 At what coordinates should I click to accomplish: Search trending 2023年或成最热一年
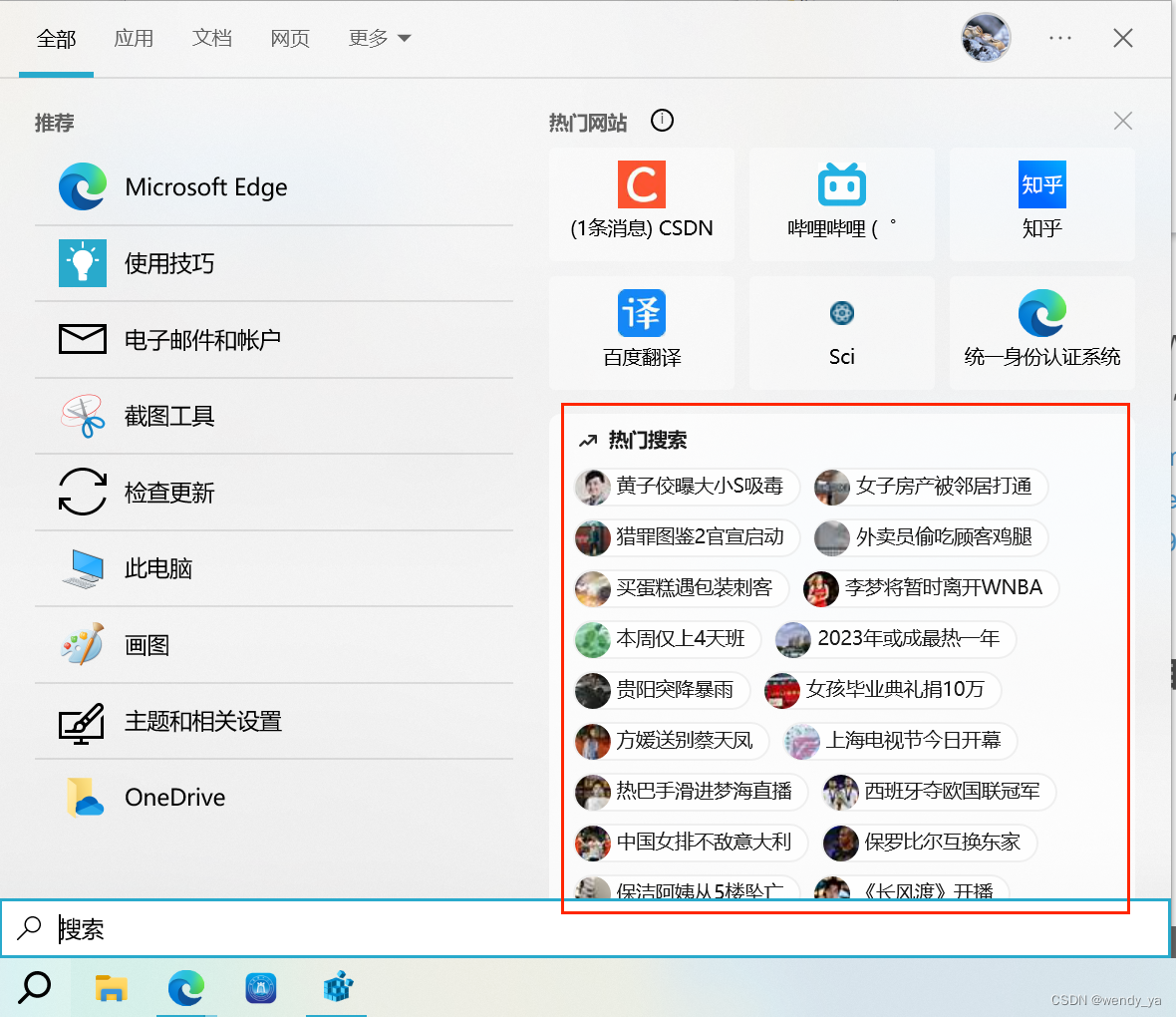(x=896, y=639)
